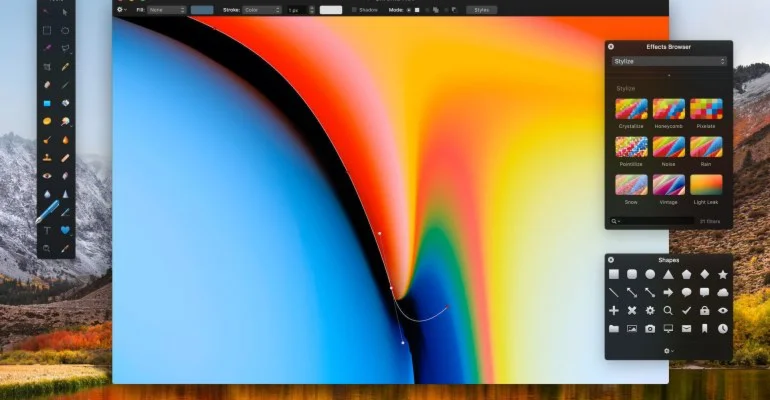Pick the heart custom shape tool

(65, 229)
